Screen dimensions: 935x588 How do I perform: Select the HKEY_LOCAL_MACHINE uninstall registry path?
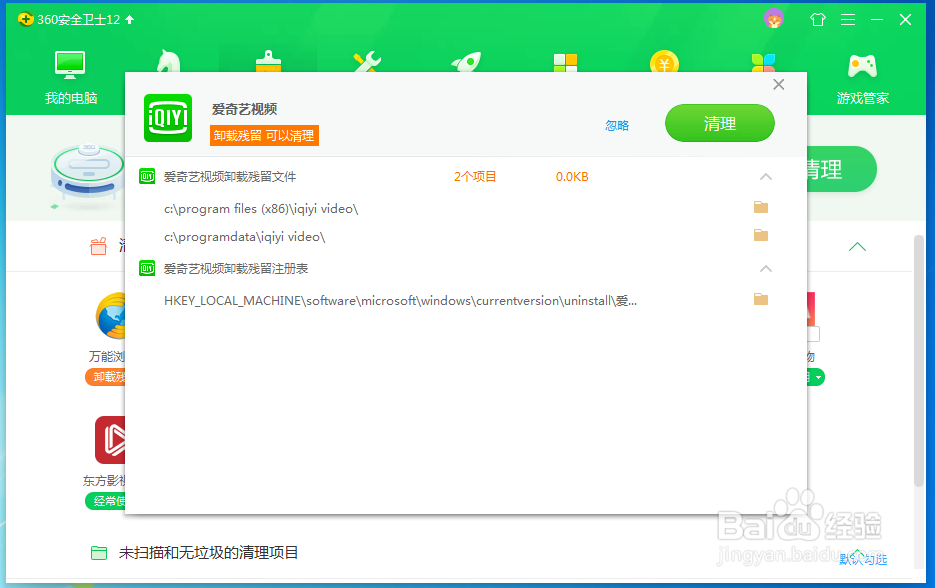point(400,301)
